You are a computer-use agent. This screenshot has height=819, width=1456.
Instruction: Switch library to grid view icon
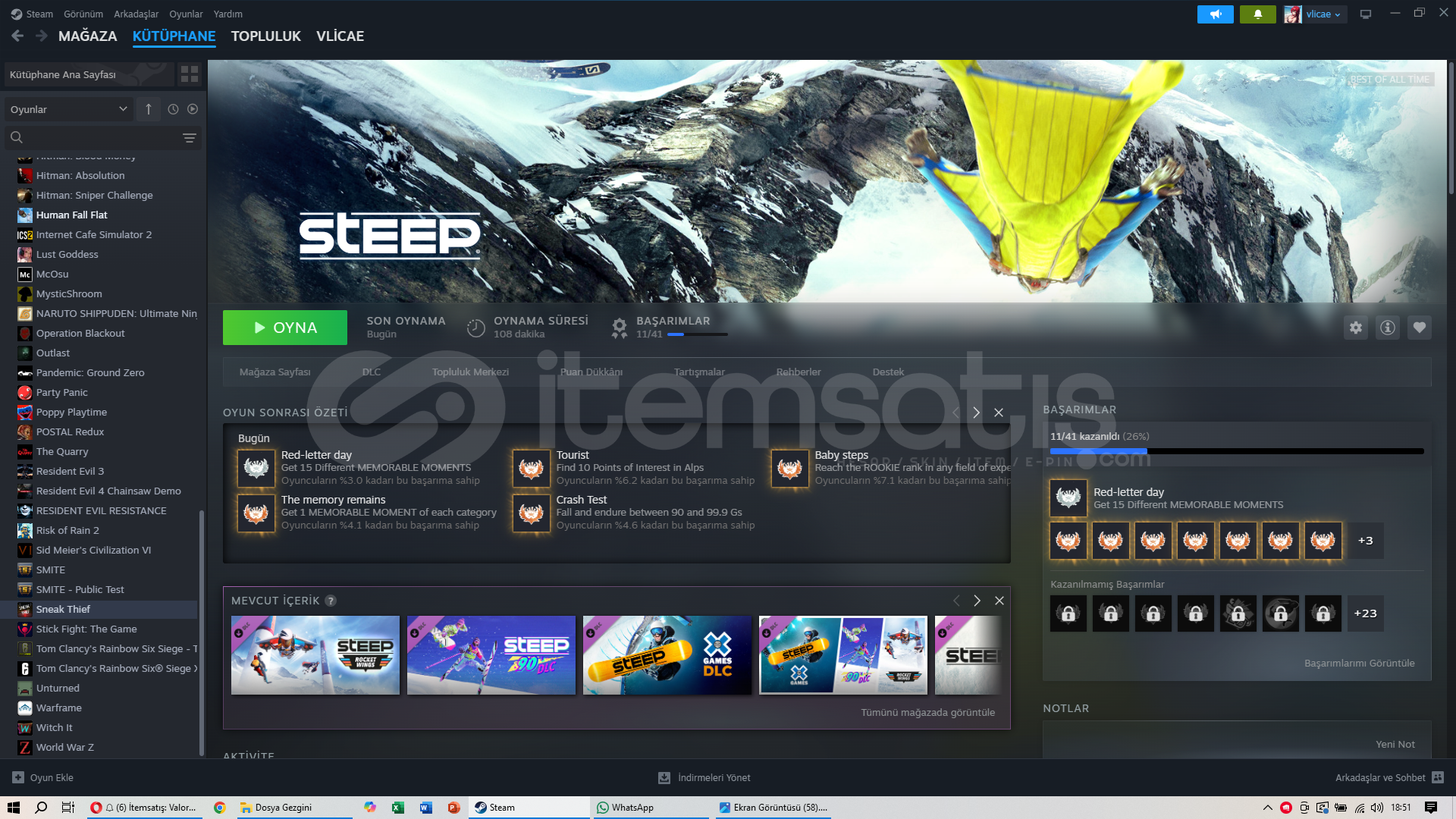point(190,74)
